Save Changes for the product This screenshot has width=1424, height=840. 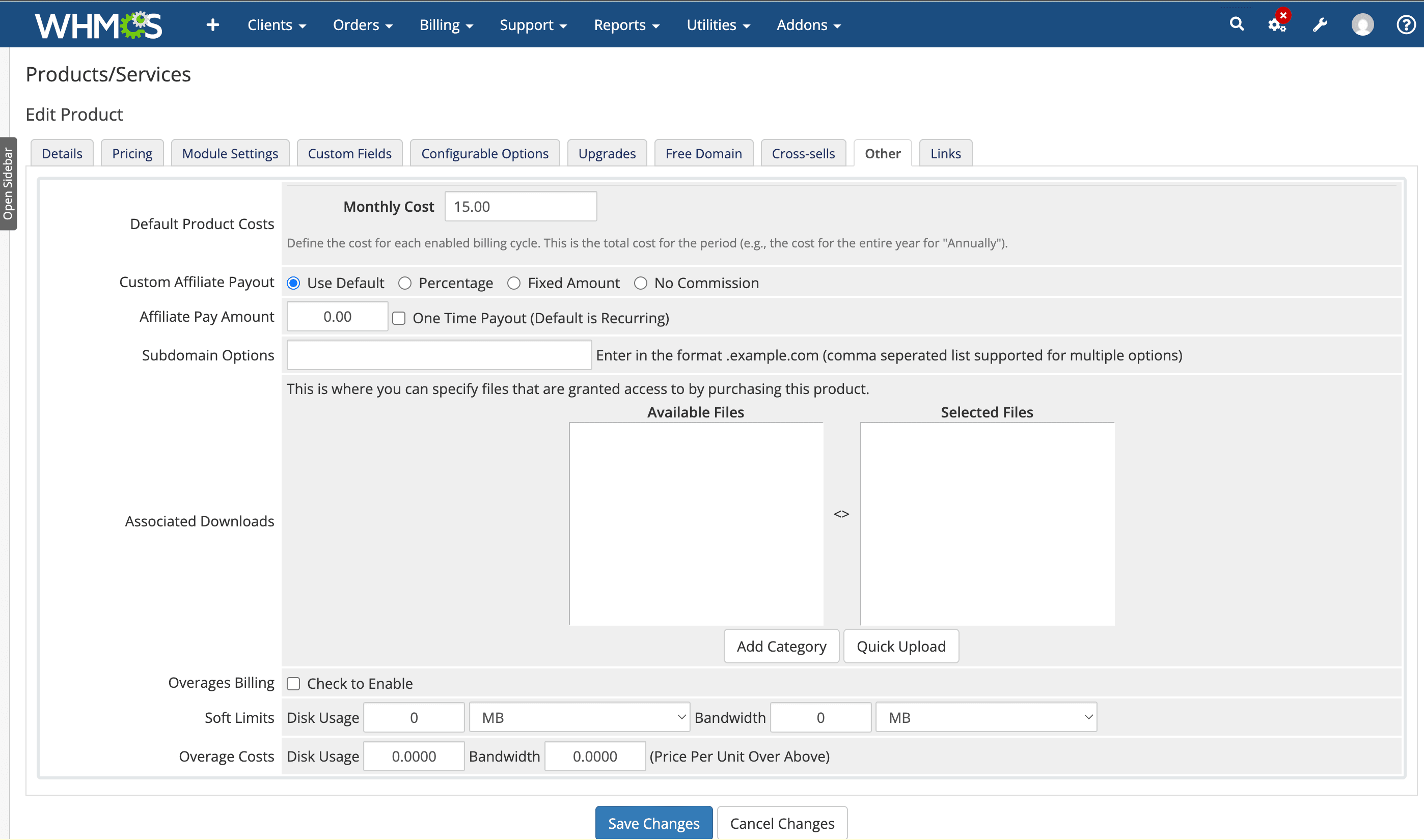click(x=653, y=823)
